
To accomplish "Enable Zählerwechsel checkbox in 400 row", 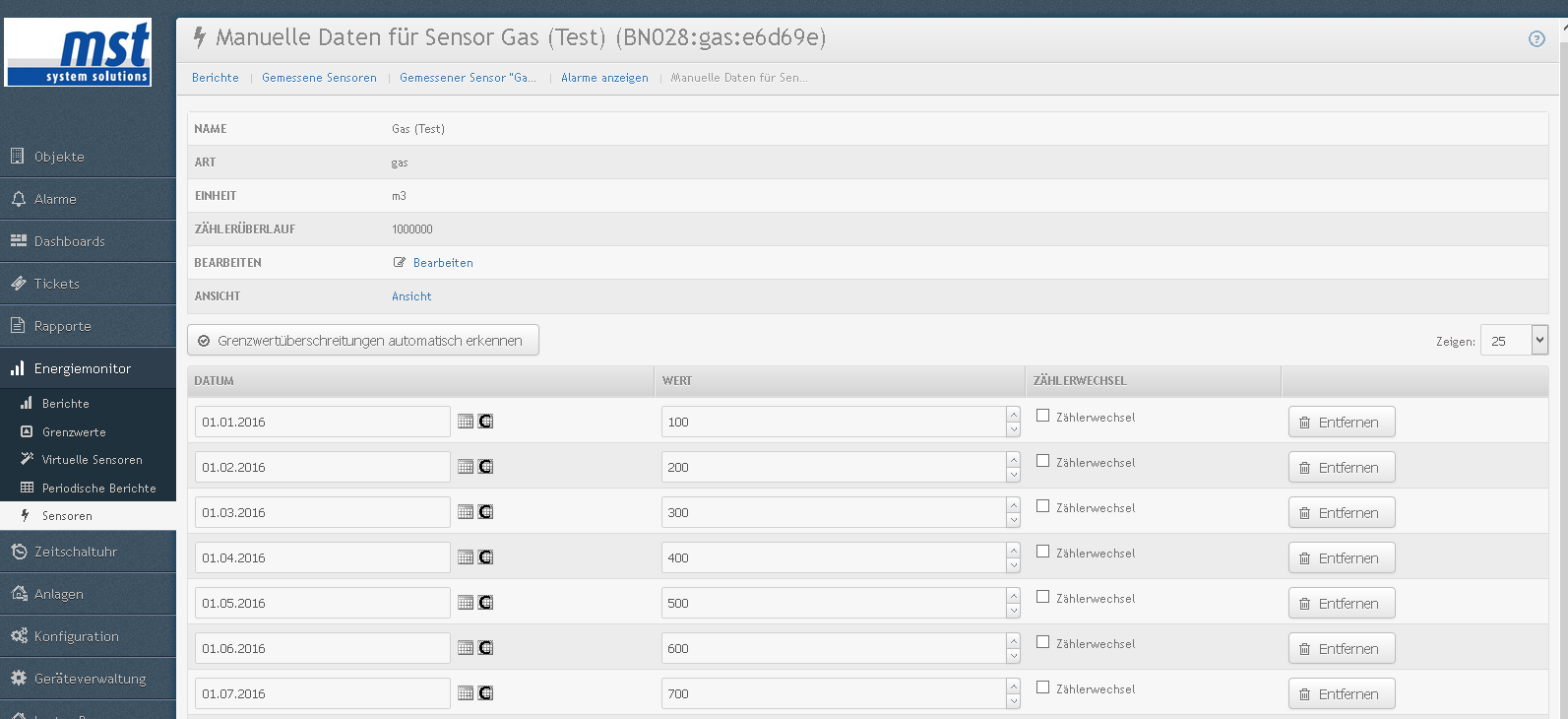I will tap(1042, 552).
